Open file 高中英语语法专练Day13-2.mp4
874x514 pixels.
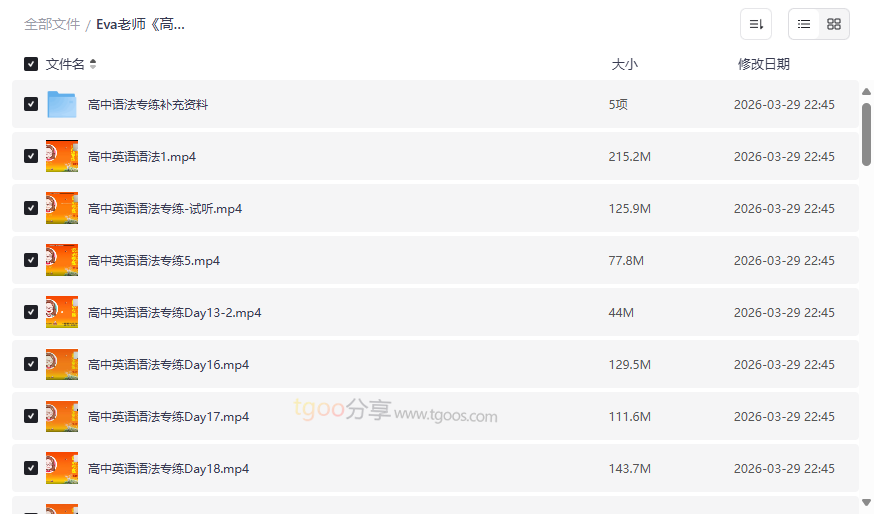[x=175, y=312]
